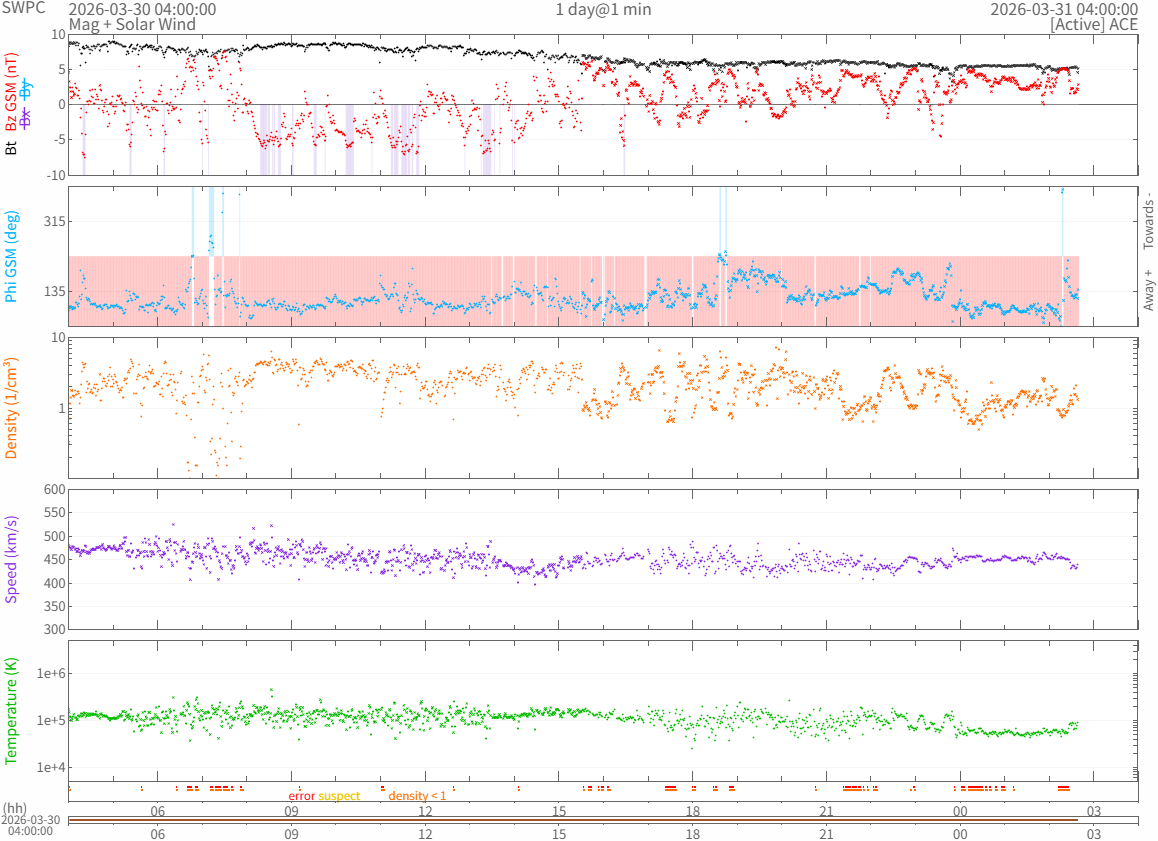Click the Speed (km/s) axis label
This screenshot has width=1158, height=841.
pos(12,559)
